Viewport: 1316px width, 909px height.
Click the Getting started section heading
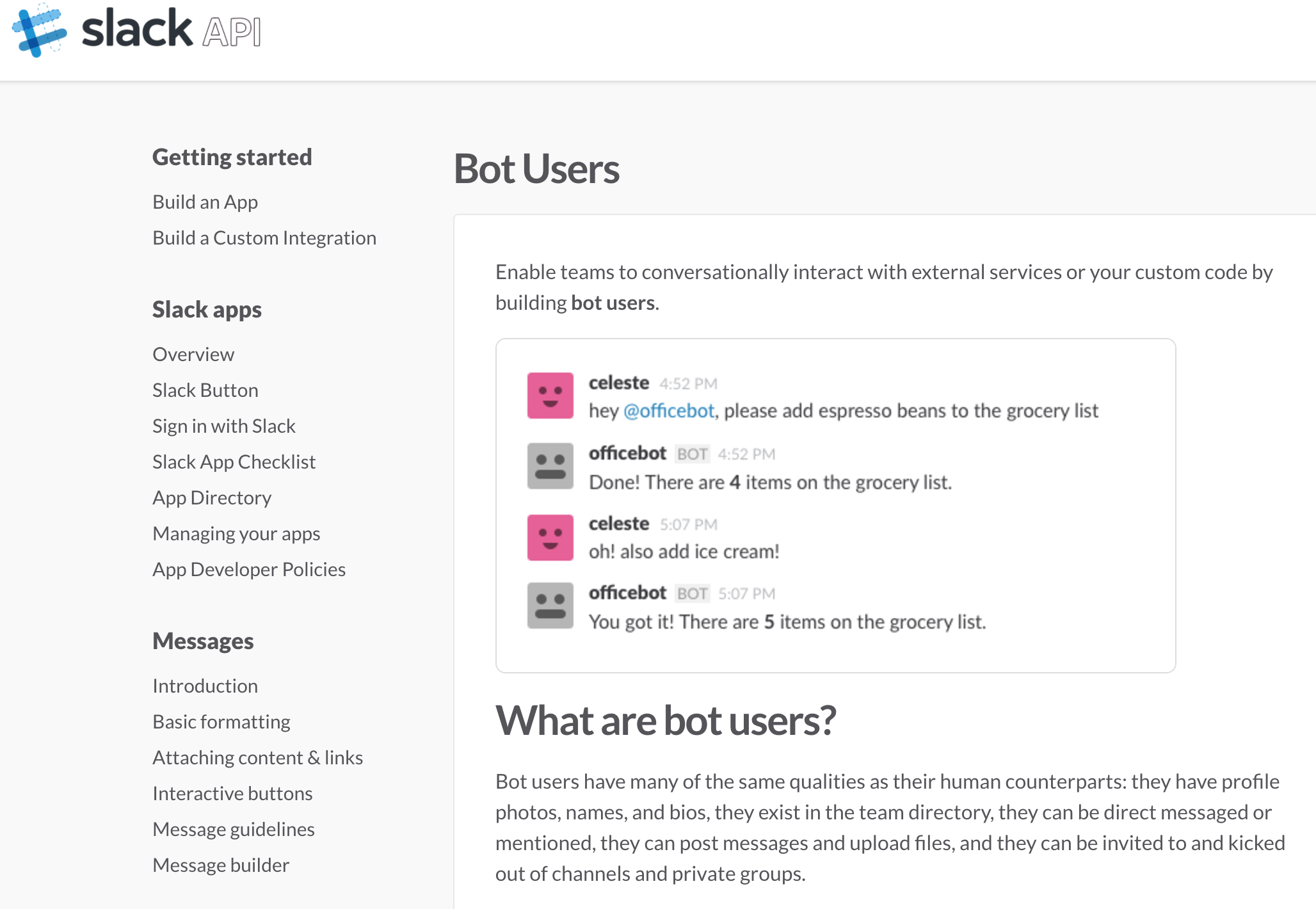232,156
